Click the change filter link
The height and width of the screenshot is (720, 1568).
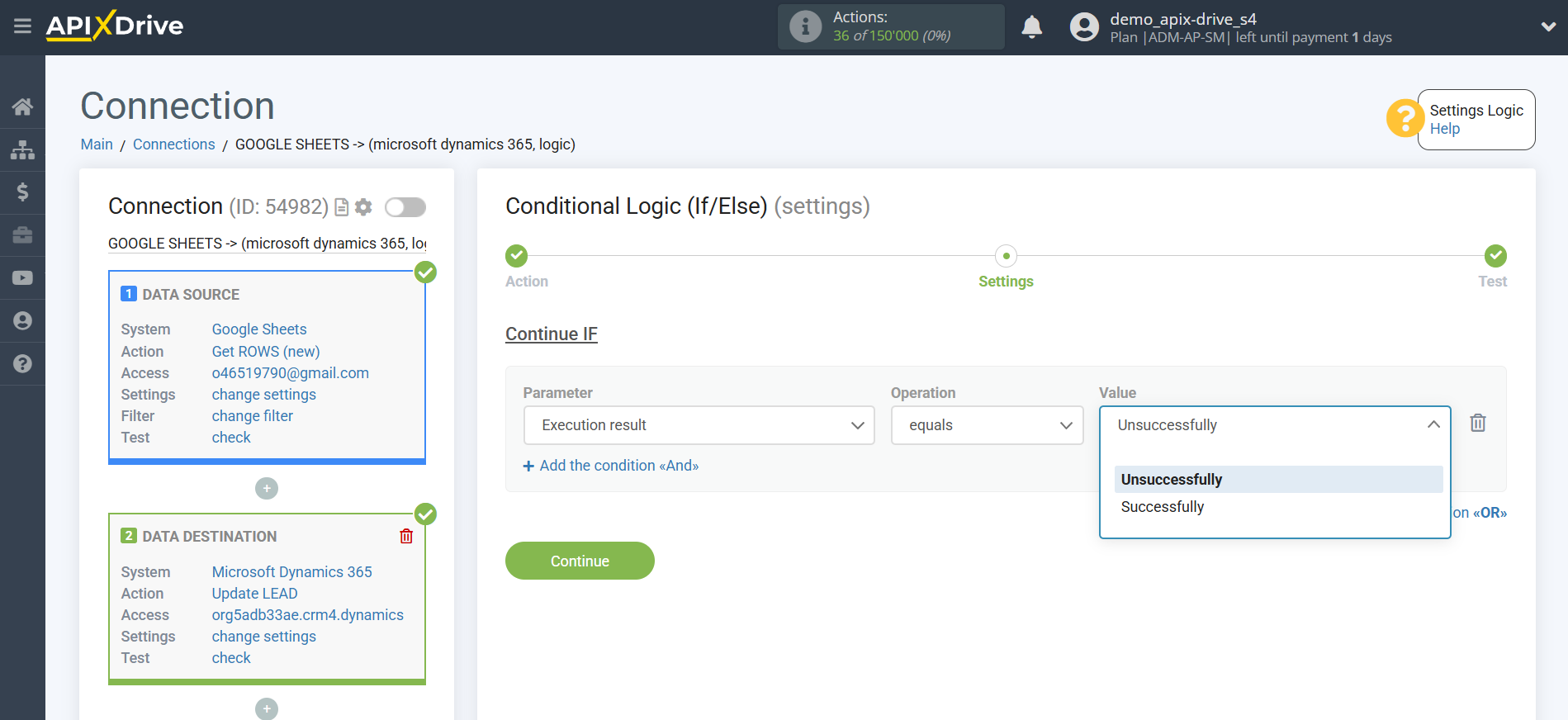[x=253, y=416]
